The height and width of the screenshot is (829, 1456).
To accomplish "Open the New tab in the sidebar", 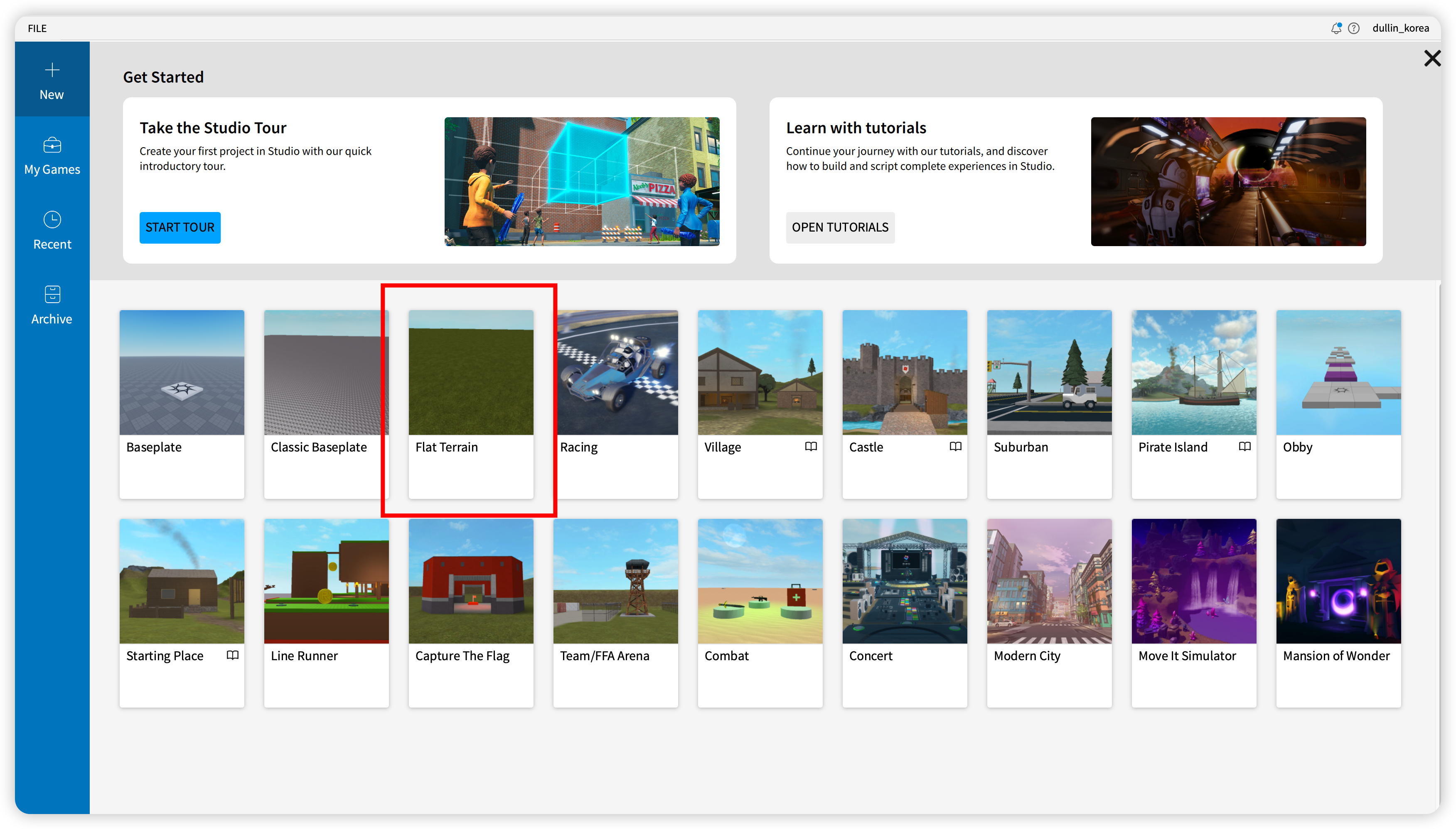I will [52, 80].
